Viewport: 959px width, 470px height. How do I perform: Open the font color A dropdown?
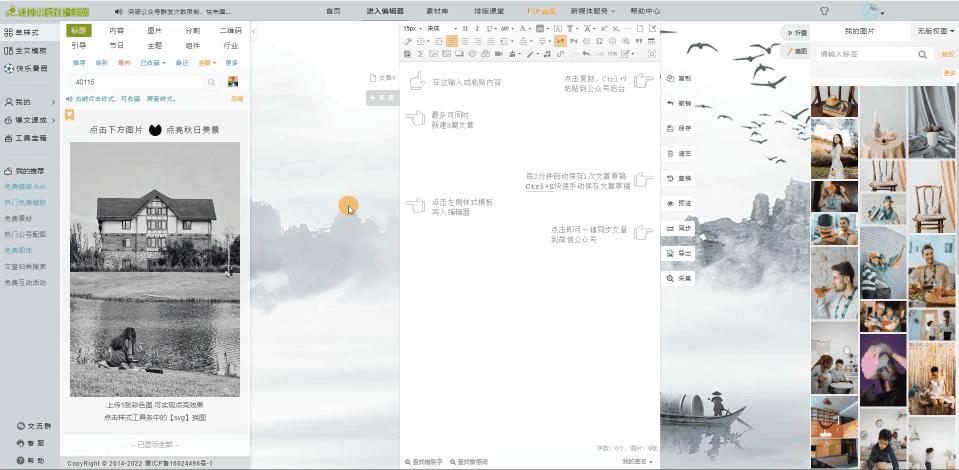point(525,29)
